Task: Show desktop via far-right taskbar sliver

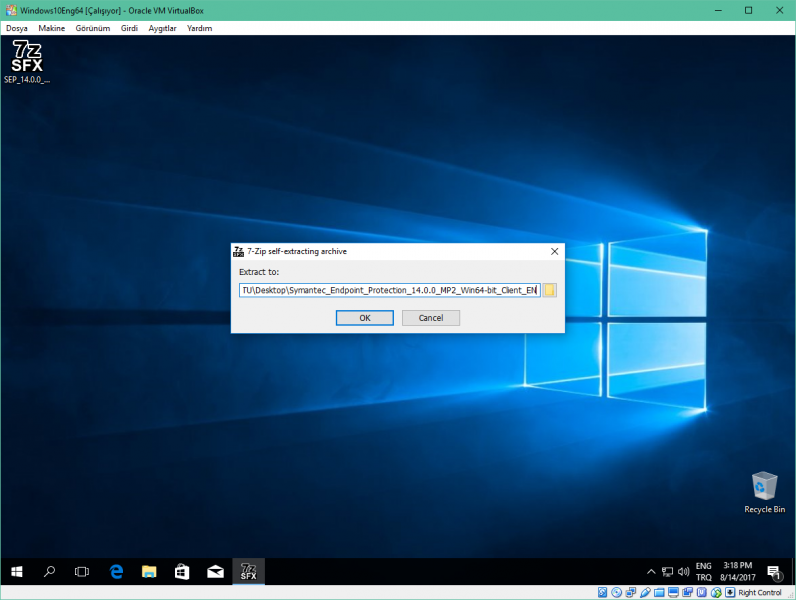Action: pos(793,572)
